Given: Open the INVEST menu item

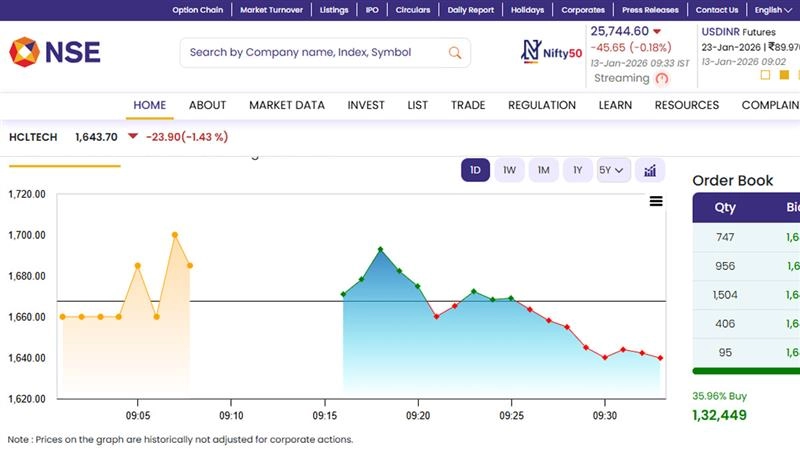Looking at the screenshot, I should (366, 105).
